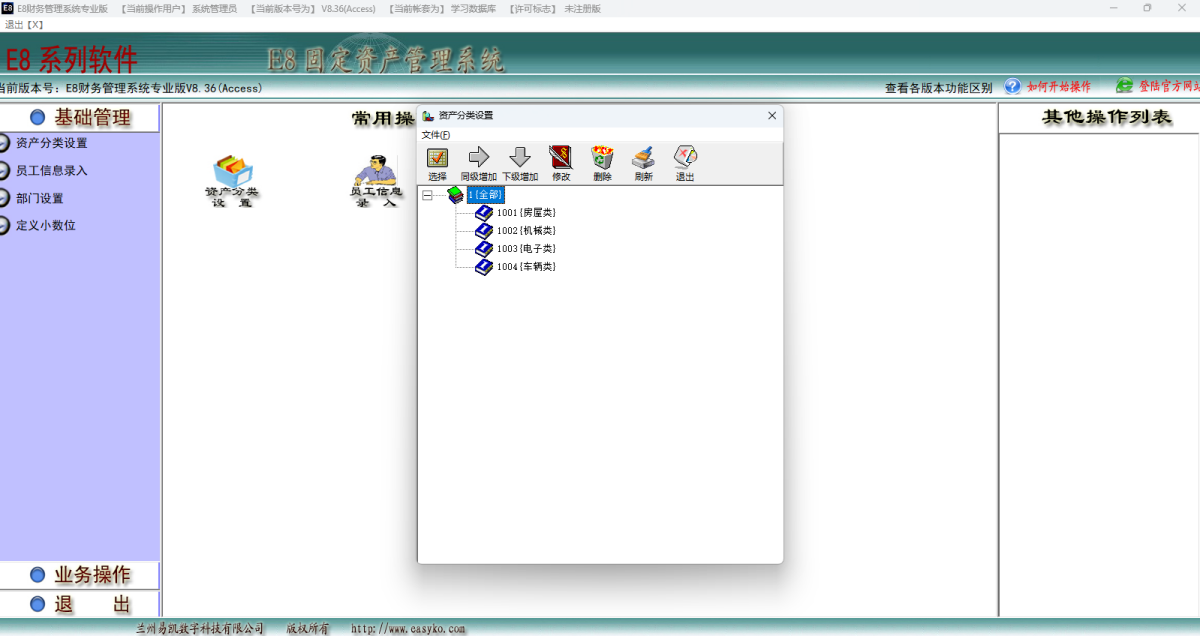This screenshot has width=1200, height=636.
Task: Click the 同级增加 right-arrow icon
Action: pos(478,158)
